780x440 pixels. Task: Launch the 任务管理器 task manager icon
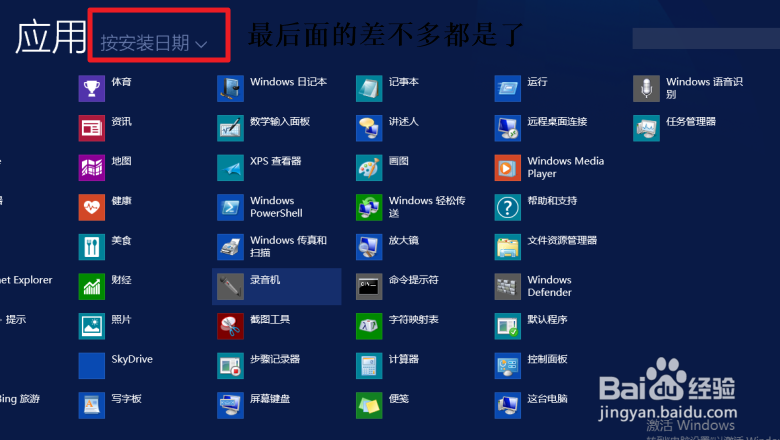[646, 128]
